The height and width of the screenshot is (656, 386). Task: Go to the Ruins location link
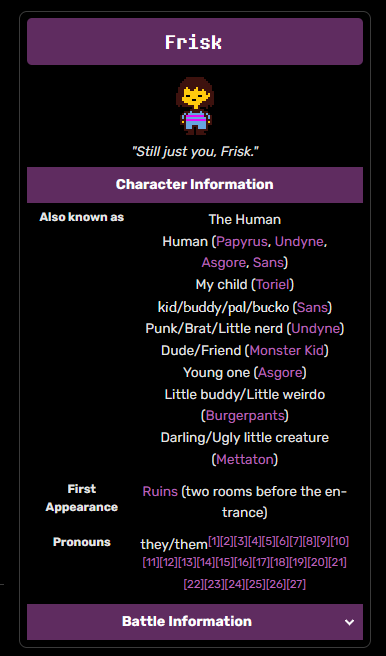point(160,491)
